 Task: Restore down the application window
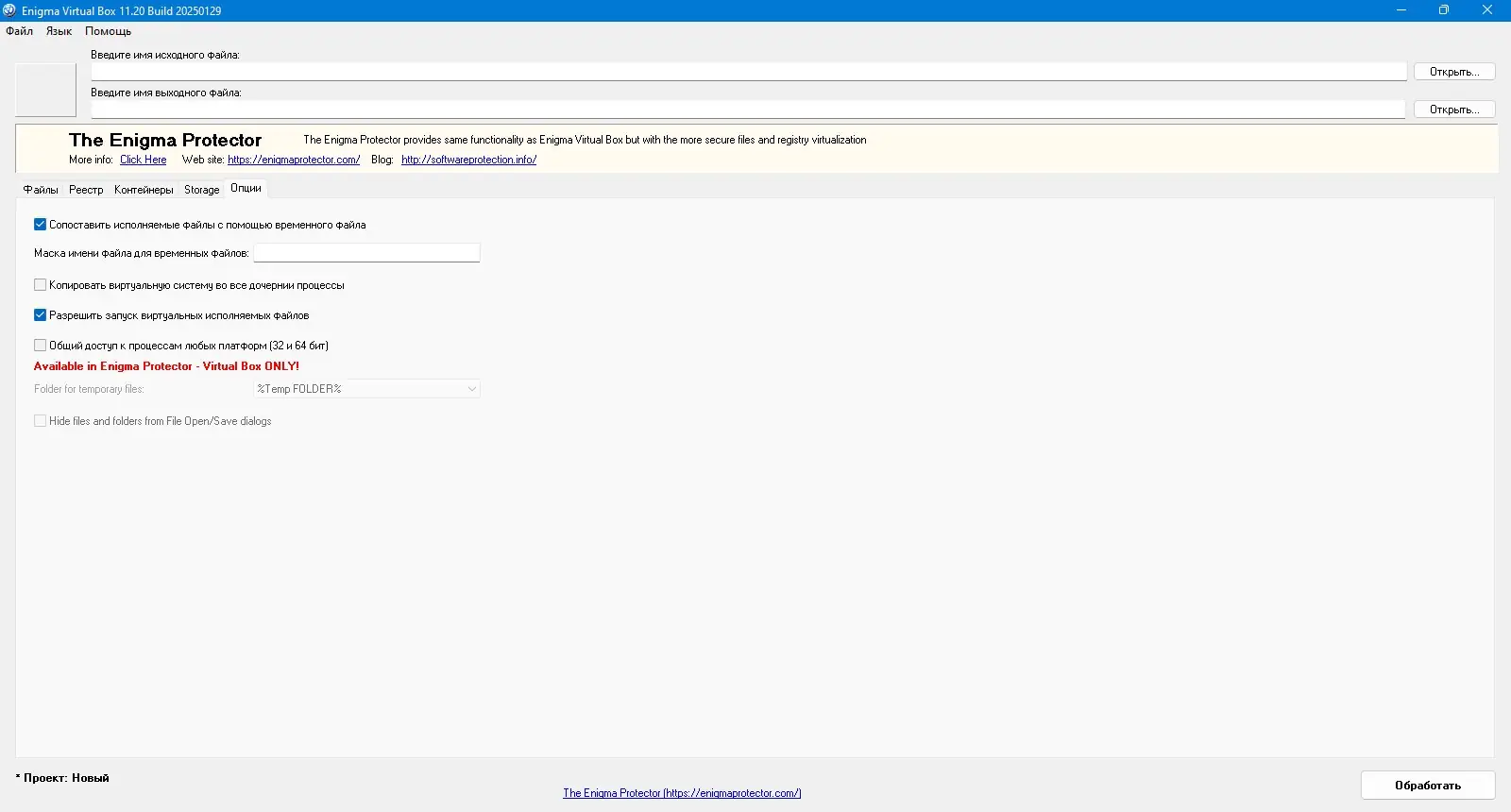coord(1444,10)
